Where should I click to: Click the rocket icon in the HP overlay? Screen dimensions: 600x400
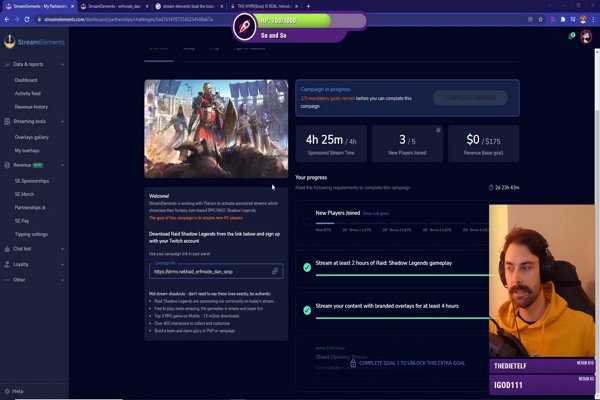(244, 27)
